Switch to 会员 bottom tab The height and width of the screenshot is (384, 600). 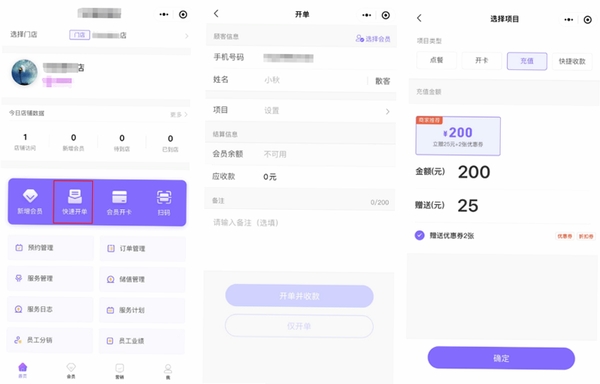(71, 371)
